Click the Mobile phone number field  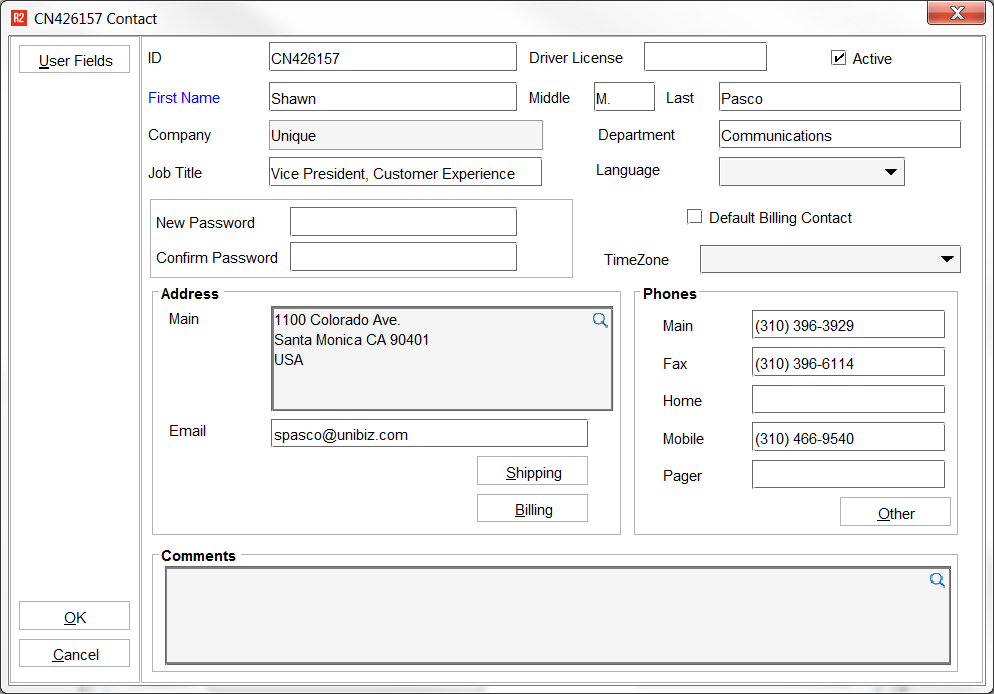pos(848,438)
